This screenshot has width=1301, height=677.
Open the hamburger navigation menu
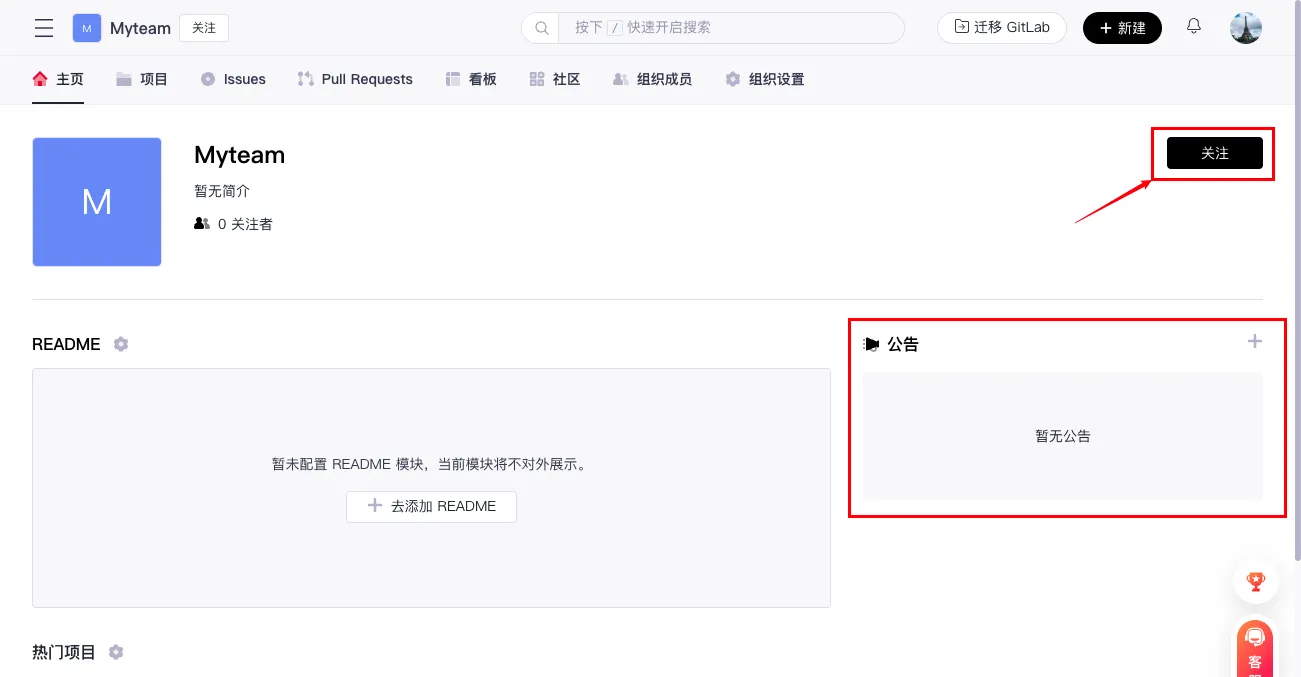[44, 28]
